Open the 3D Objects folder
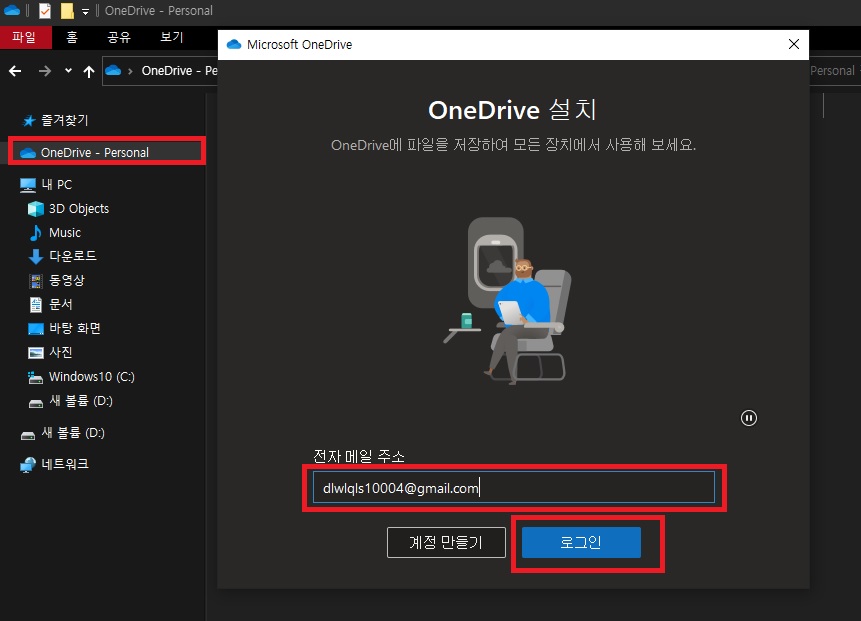The image size is (861, 621). click(x=79, y=209)
